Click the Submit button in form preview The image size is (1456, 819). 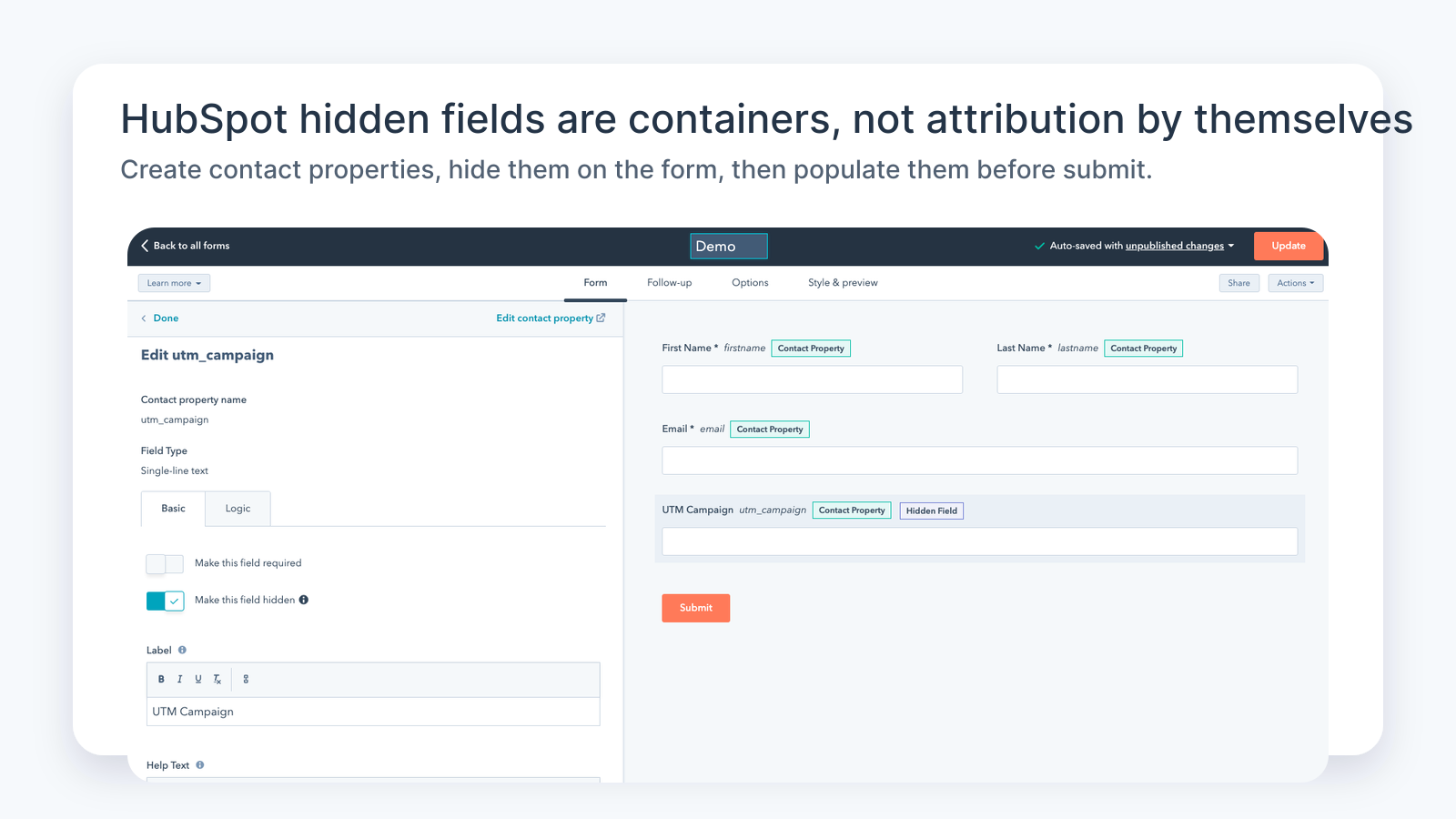696,608
